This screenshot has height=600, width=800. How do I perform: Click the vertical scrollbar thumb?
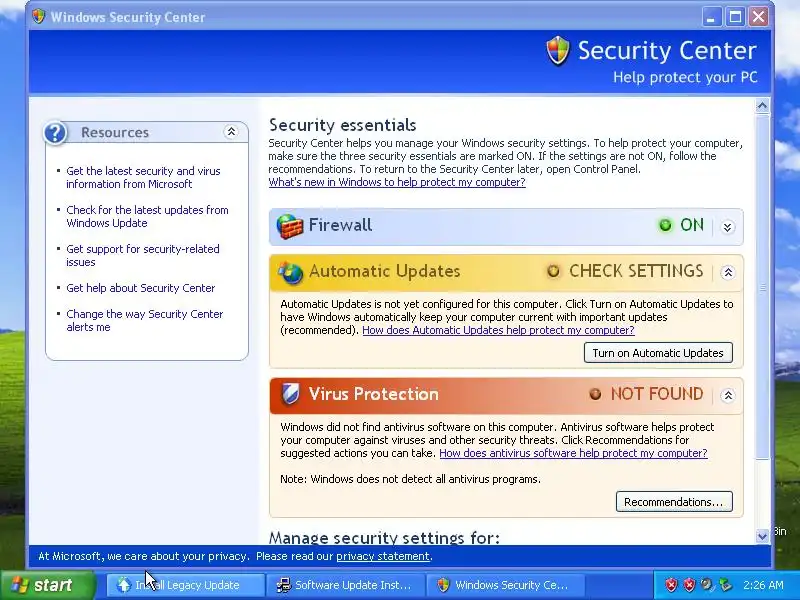pos(762,287)
